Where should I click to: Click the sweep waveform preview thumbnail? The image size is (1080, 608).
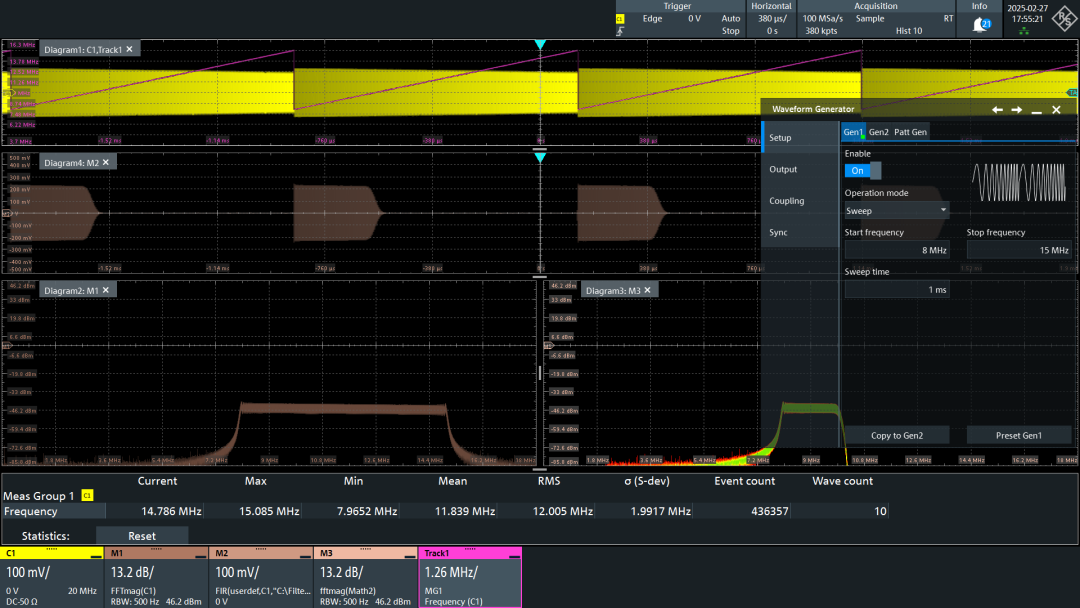tap(1019, 182)
